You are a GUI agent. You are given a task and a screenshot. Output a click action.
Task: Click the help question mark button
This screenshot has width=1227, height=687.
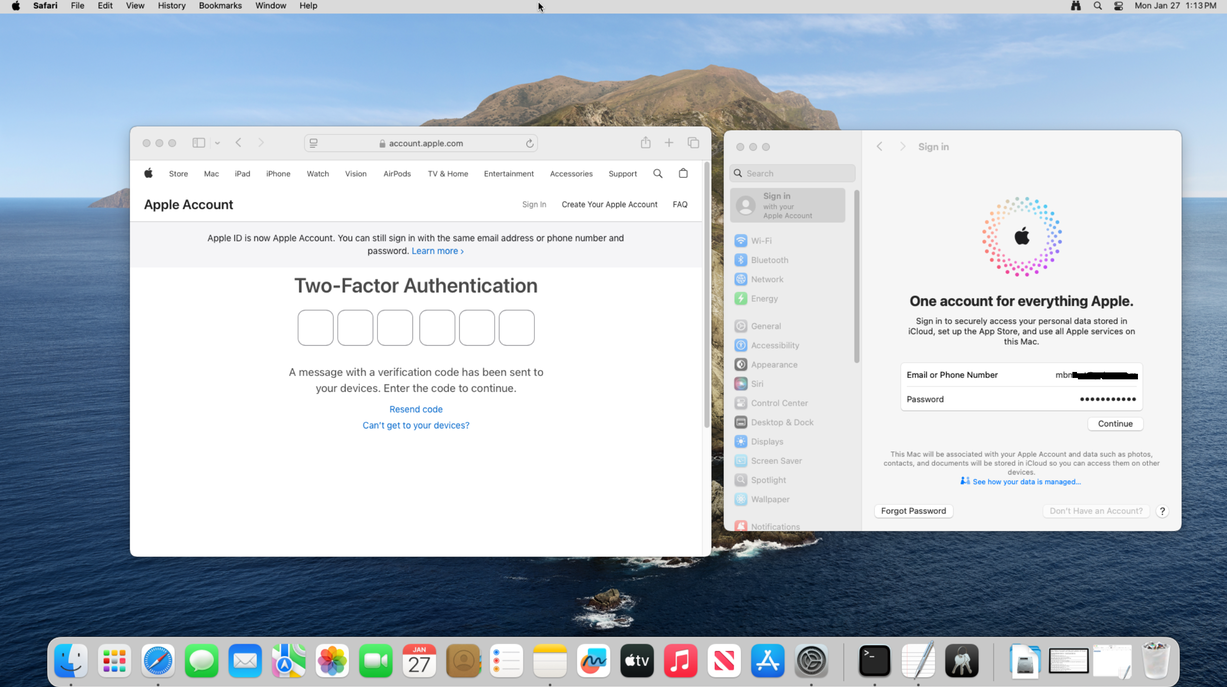(x=1162, y=511)
